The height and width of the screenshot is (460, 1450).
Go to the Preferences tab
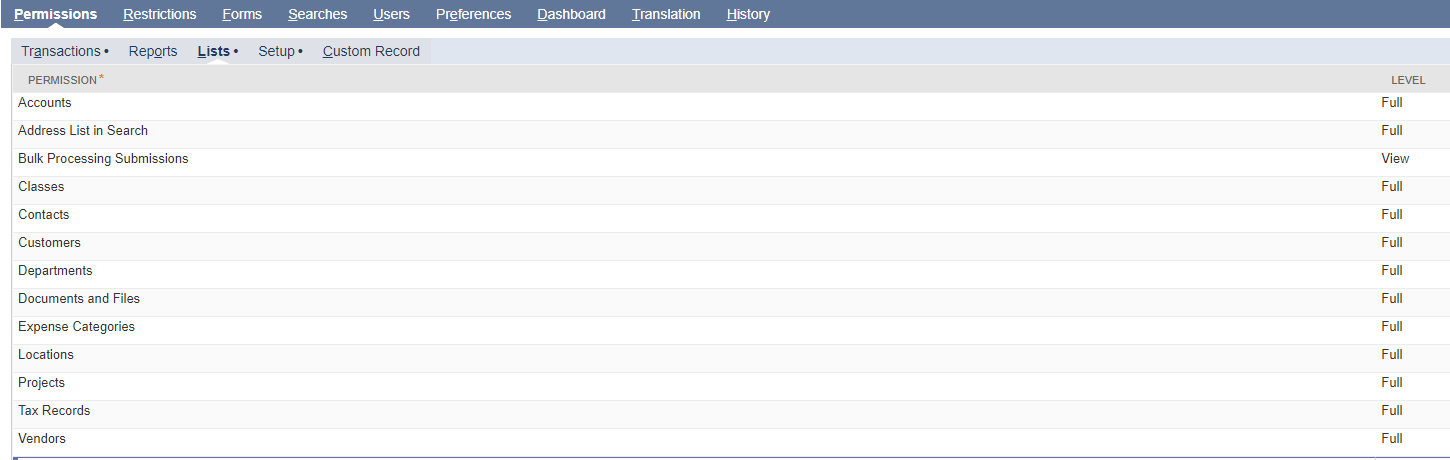pos(474,14)
